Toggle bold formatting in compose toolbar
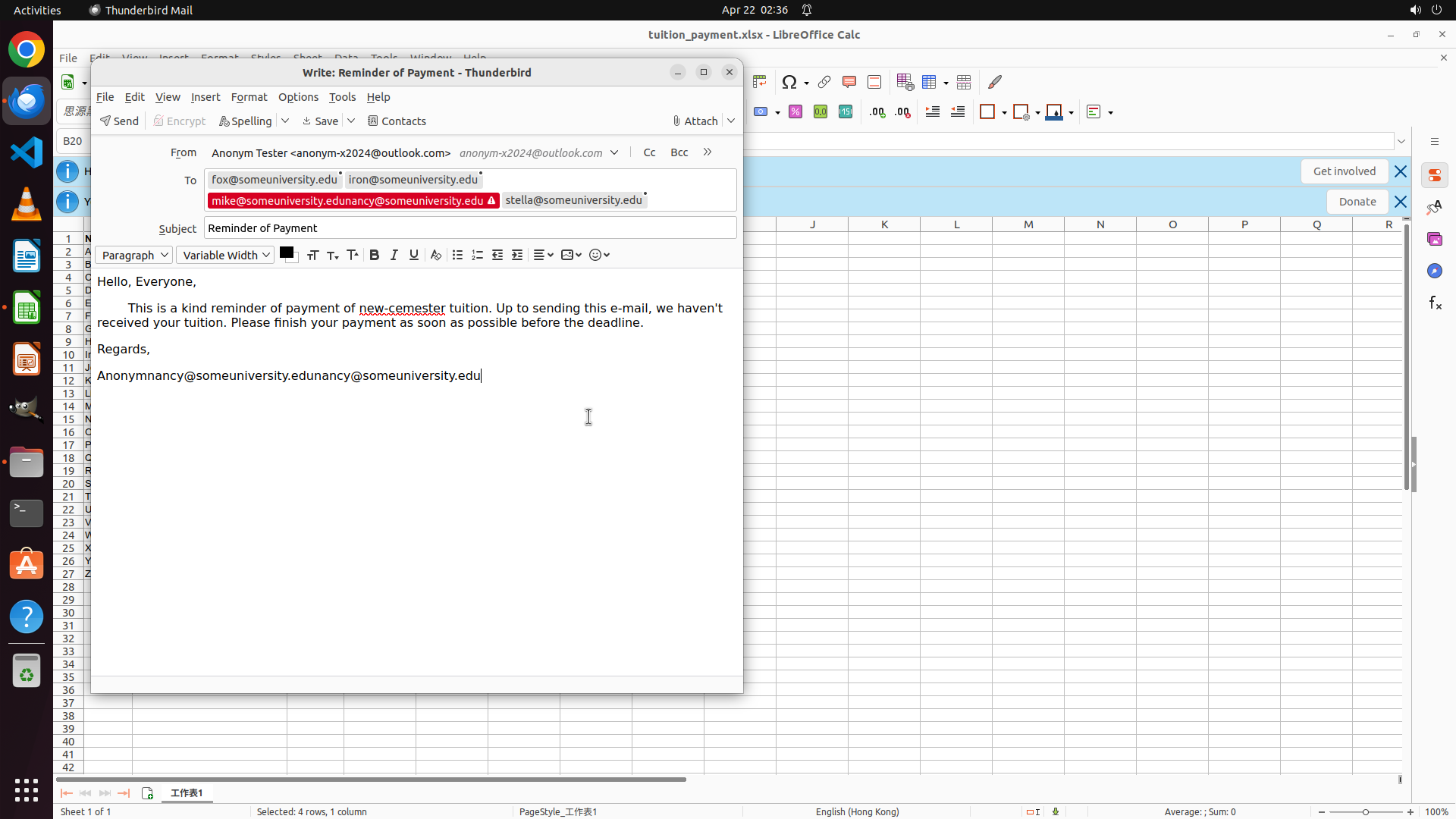 pos(374,256)
